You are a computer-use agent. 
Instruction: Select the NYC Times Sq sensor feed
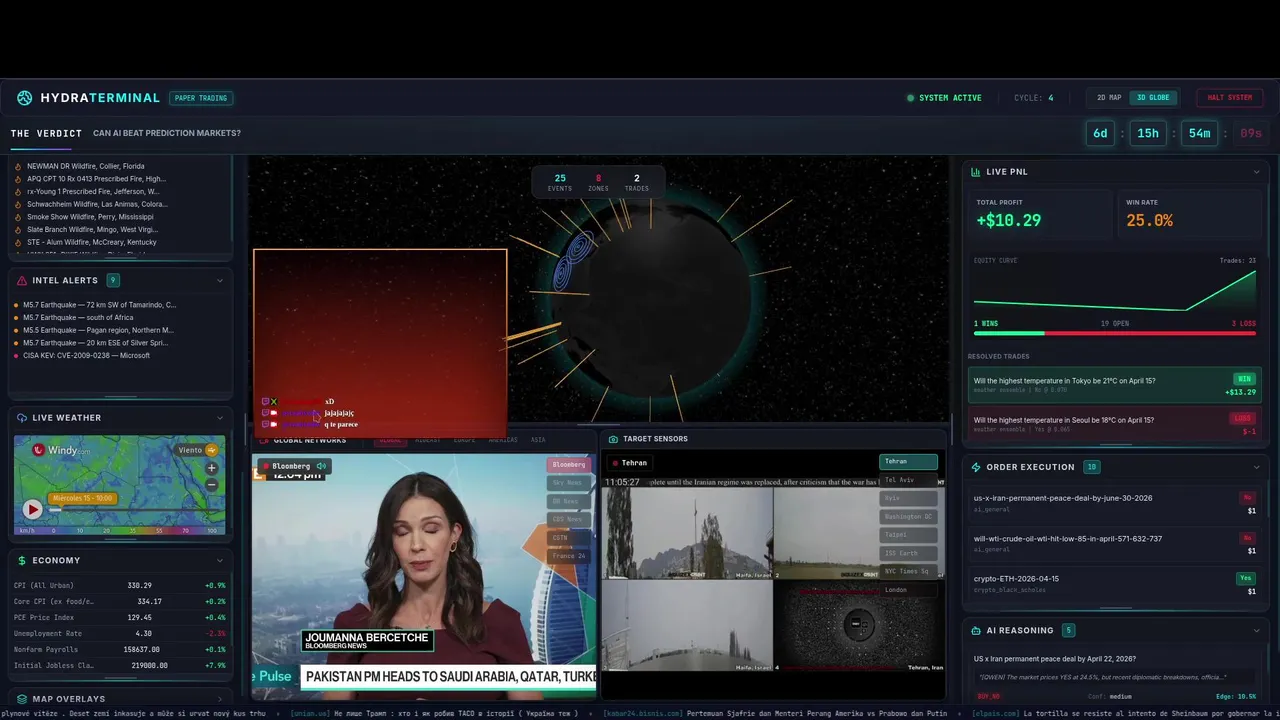909,571
